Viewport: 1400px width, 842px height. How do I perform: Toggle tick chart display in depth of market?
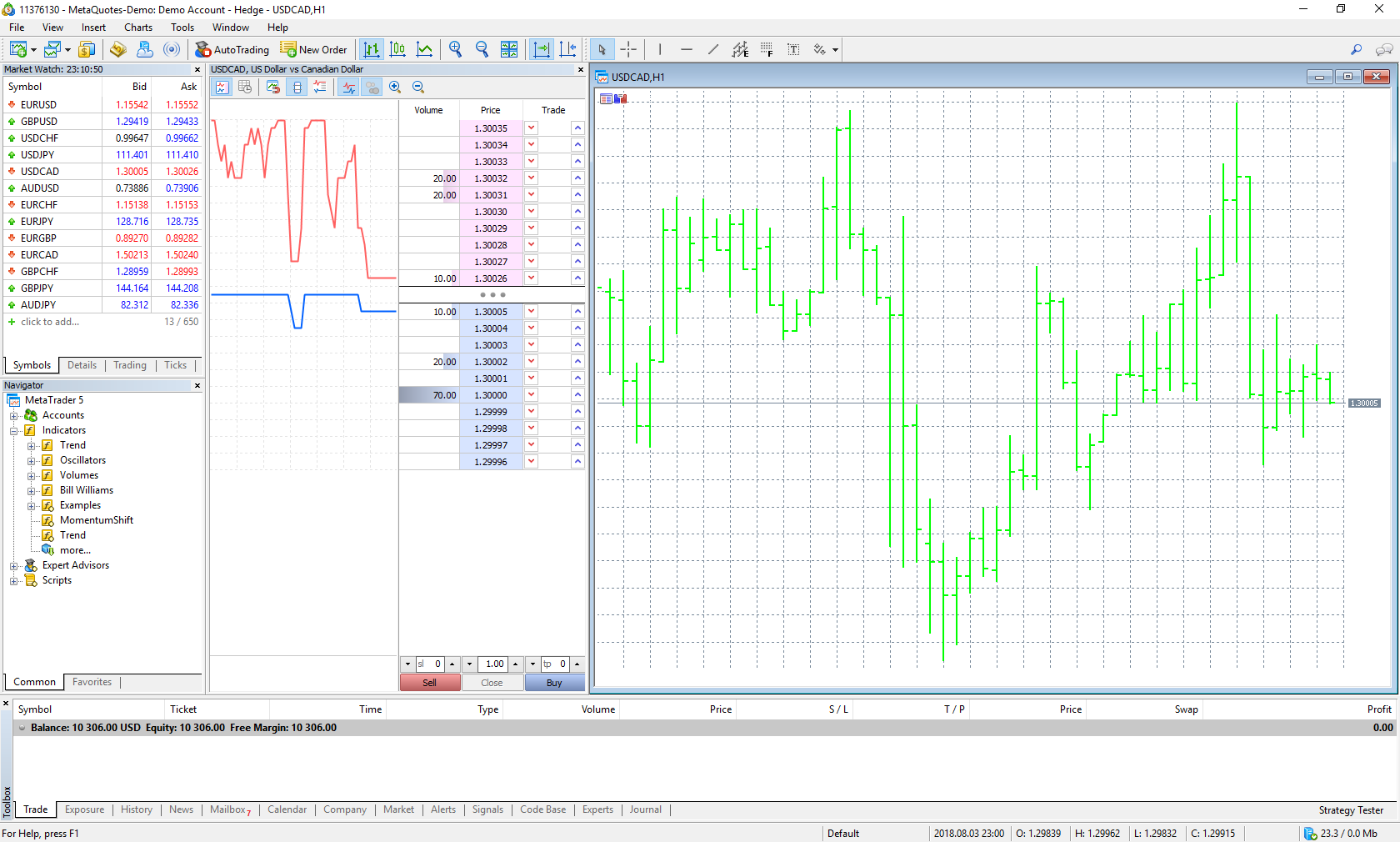(222, 88)
